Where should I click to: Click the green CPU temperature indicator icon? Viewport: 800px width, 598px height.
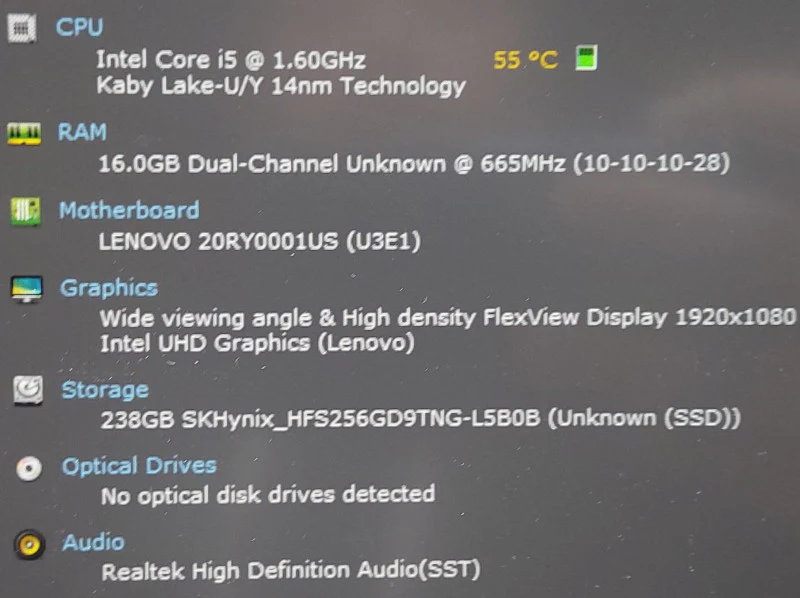pos(586,58)
